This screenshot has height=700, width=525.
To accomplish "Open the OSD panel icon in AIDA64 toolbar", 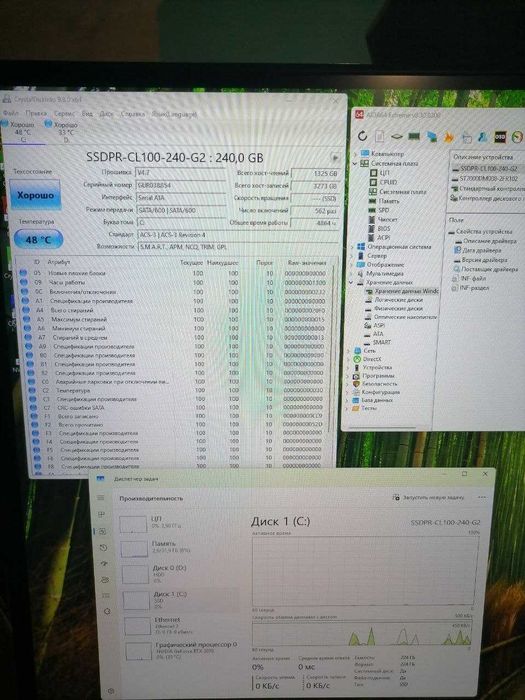I will [x=500, y=137].
